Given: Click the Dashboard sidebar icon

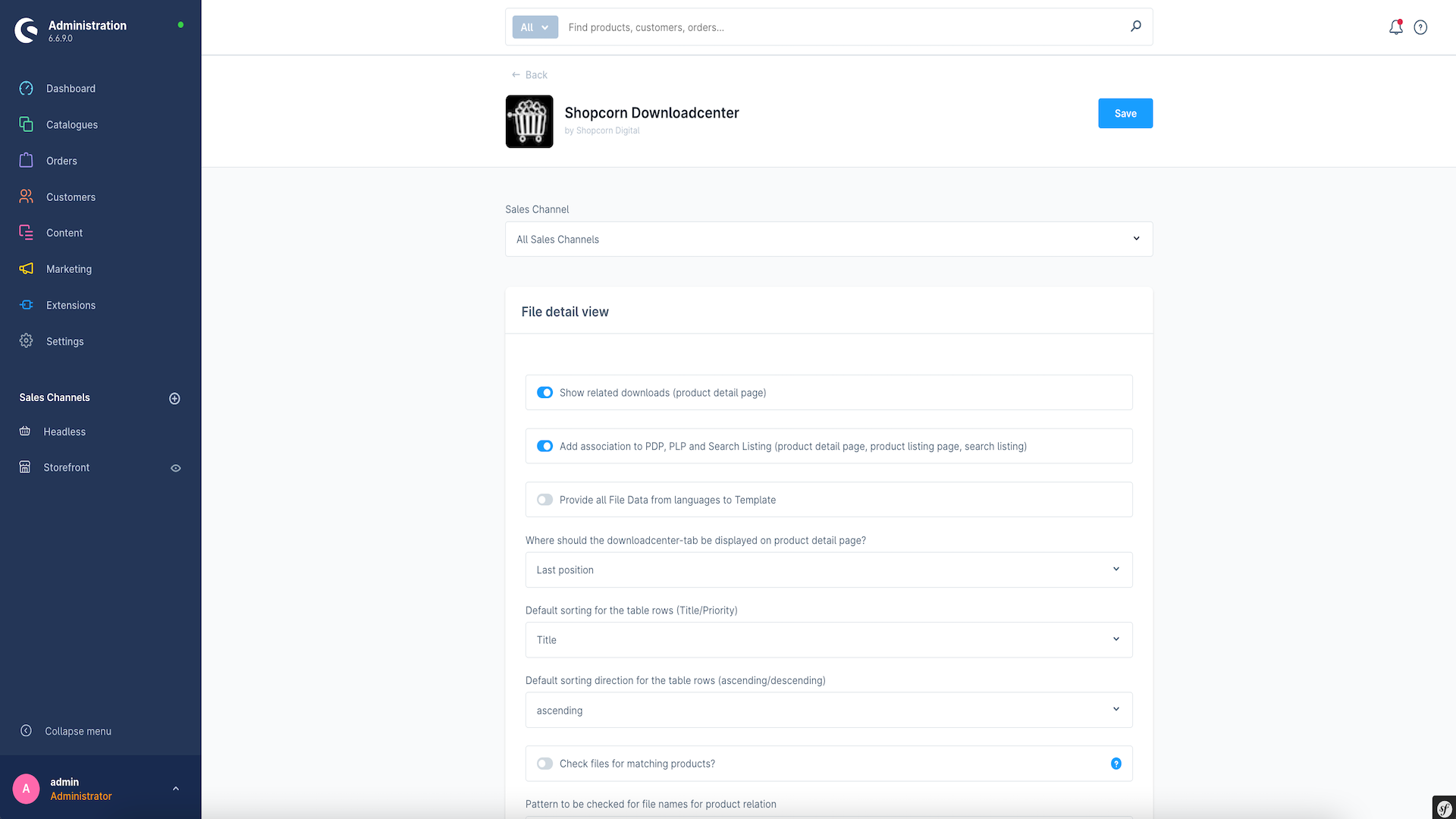Looking at the screenshot, I should pyautogui.click(x=26, y=88).
